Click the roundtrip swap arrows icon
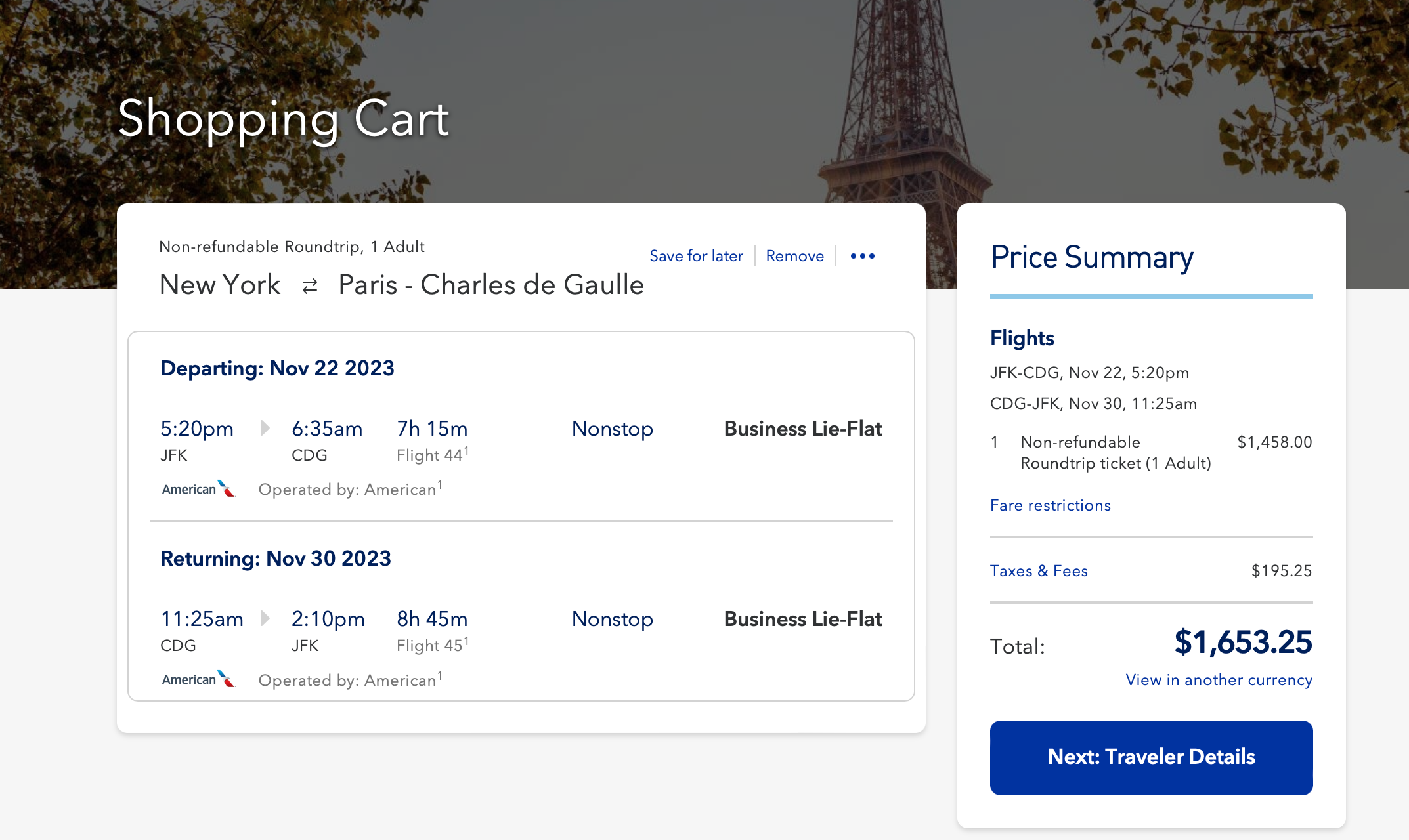This screenshot has height=840, width=1409. (310, 285)
